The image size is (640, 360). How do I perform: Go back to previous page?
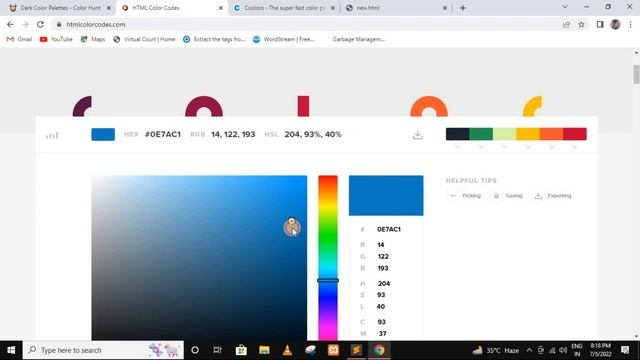pyautogui.click(x=10, y=24)
